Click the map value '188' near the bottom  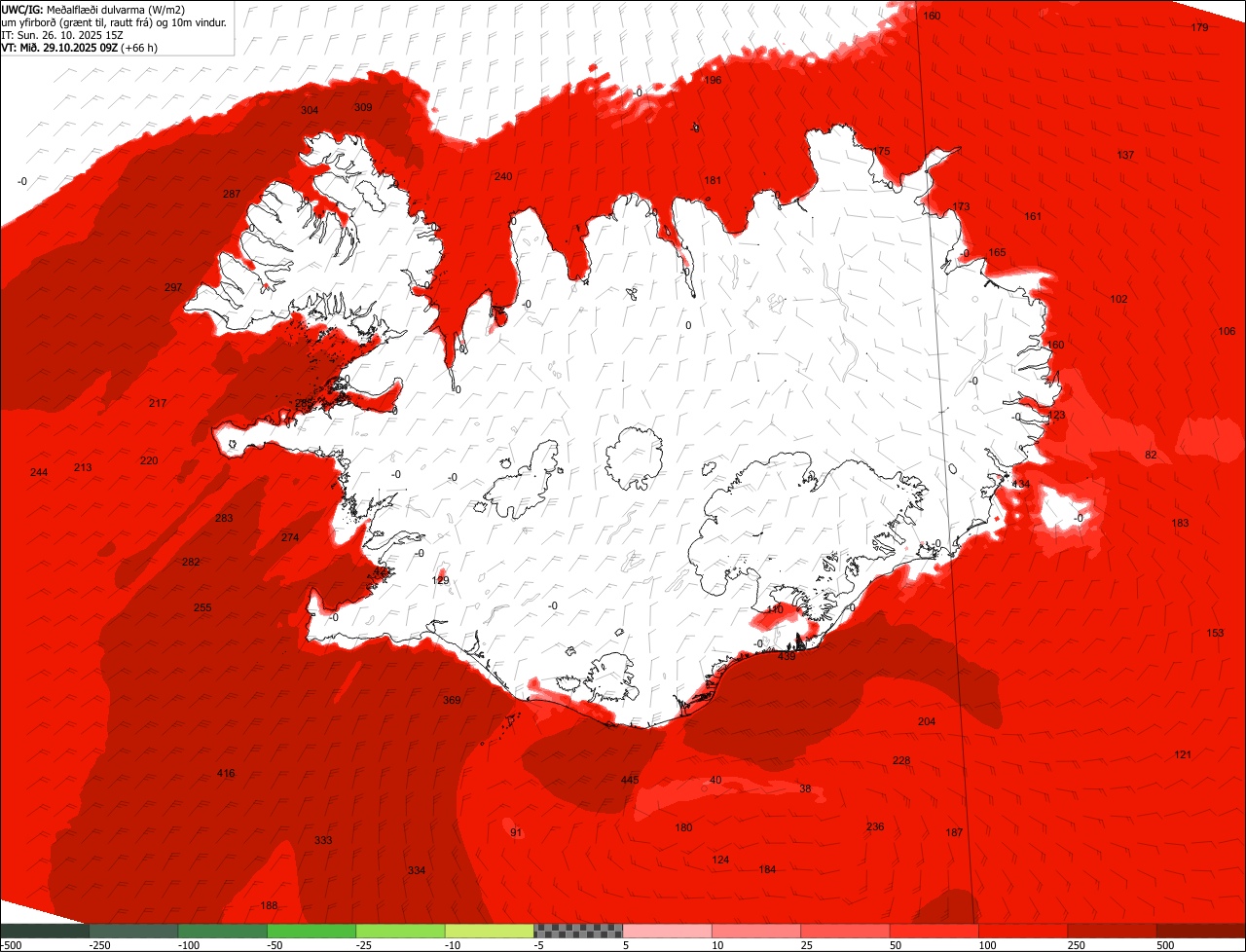click(269, 905)
